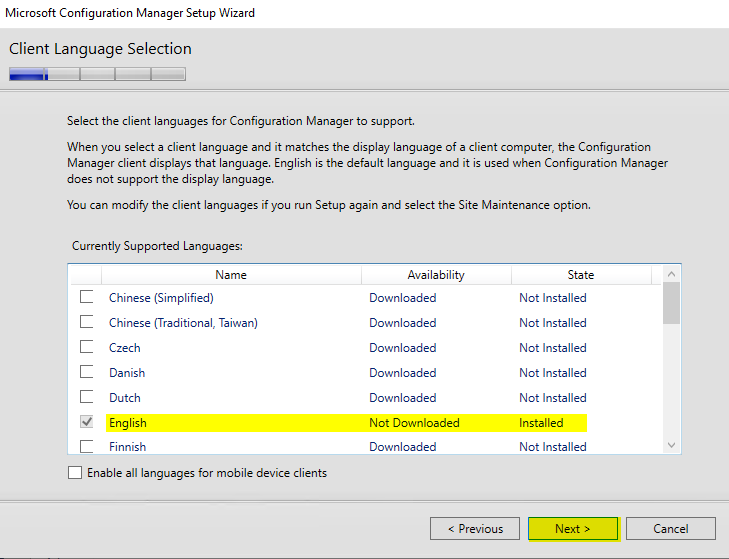Click the Next button
The image size is (729, 559).
click(573, 529)
